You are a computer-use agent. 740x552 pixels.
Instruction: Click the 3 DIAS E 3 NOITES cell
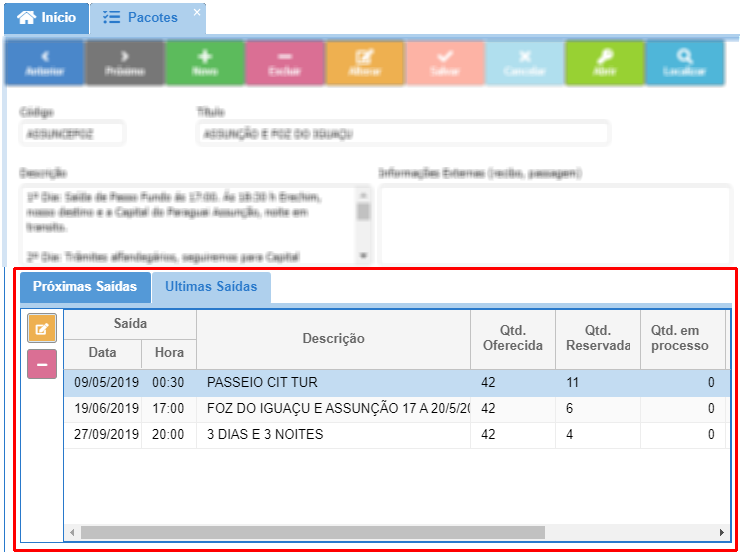click(x=333, y=435)
